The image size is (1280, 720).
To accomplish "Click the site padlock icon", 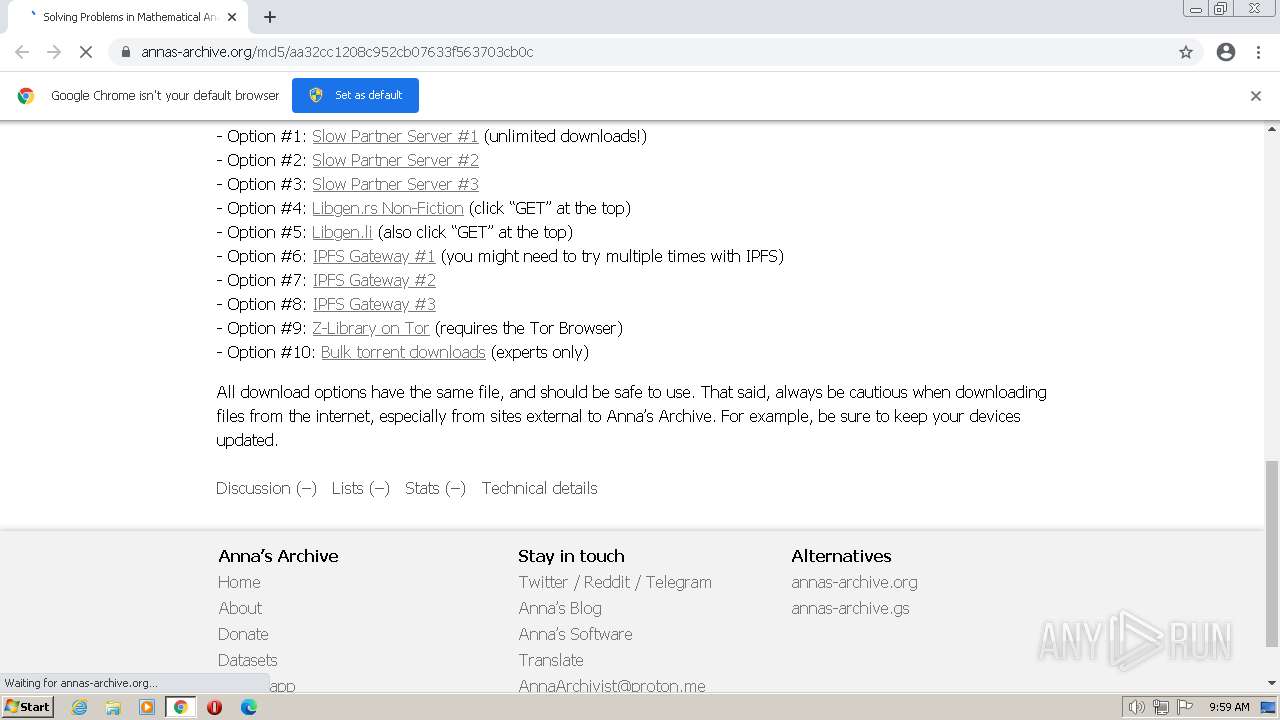I will point(125,52).
